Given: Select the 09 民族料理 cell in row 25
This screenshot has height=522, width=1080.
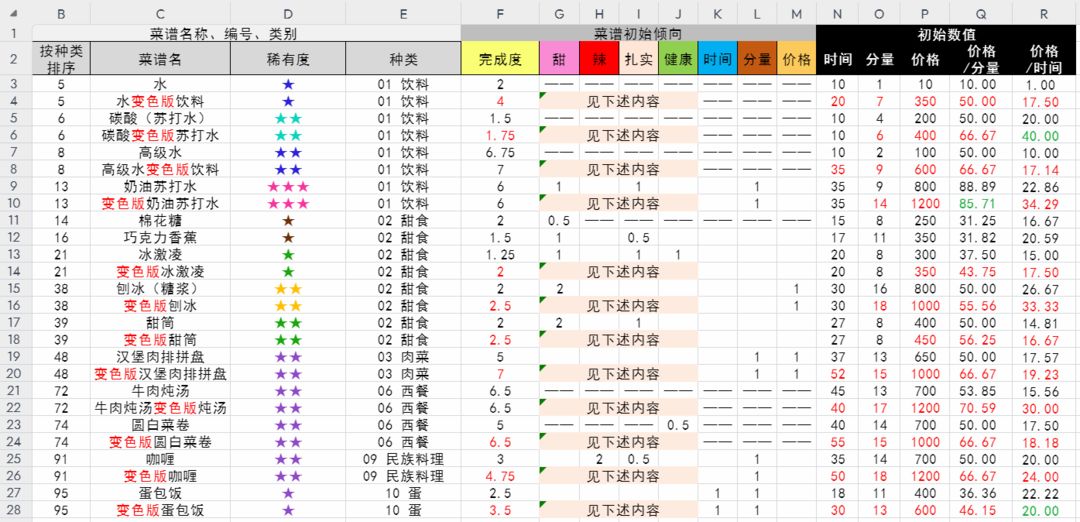Looking at the screenshot, I should tap(403, 459).
